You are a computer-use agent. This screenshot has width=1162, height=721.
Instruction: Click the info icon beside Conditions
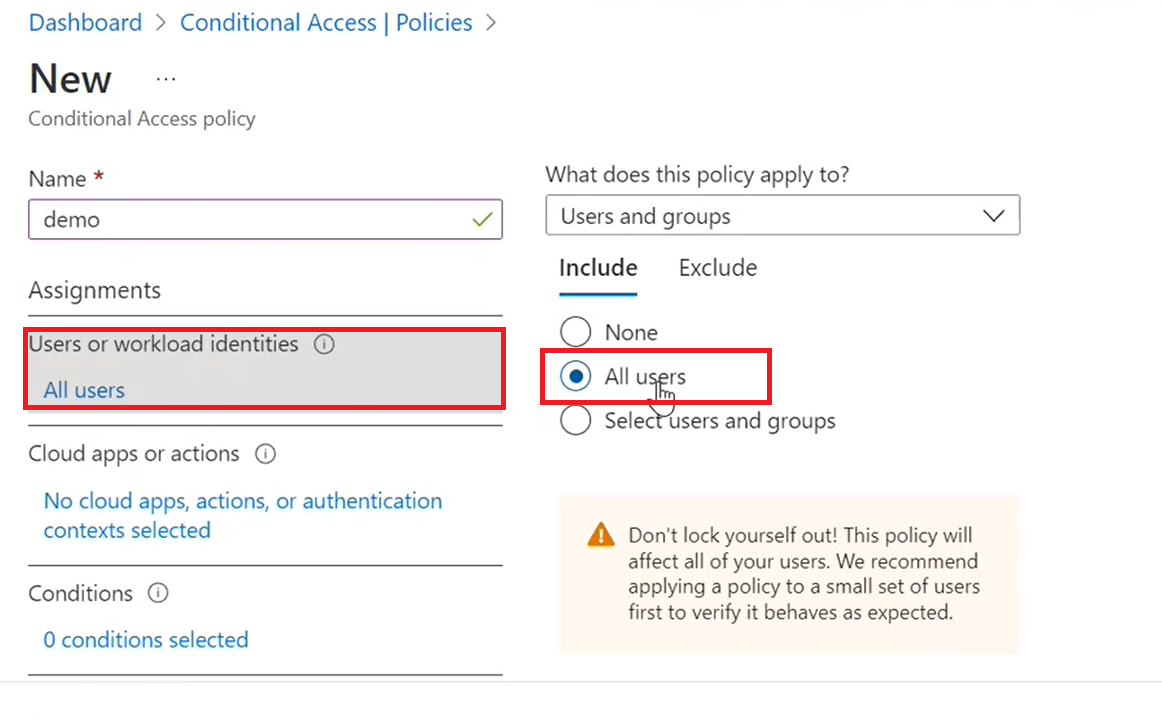(x=157, y=593)
